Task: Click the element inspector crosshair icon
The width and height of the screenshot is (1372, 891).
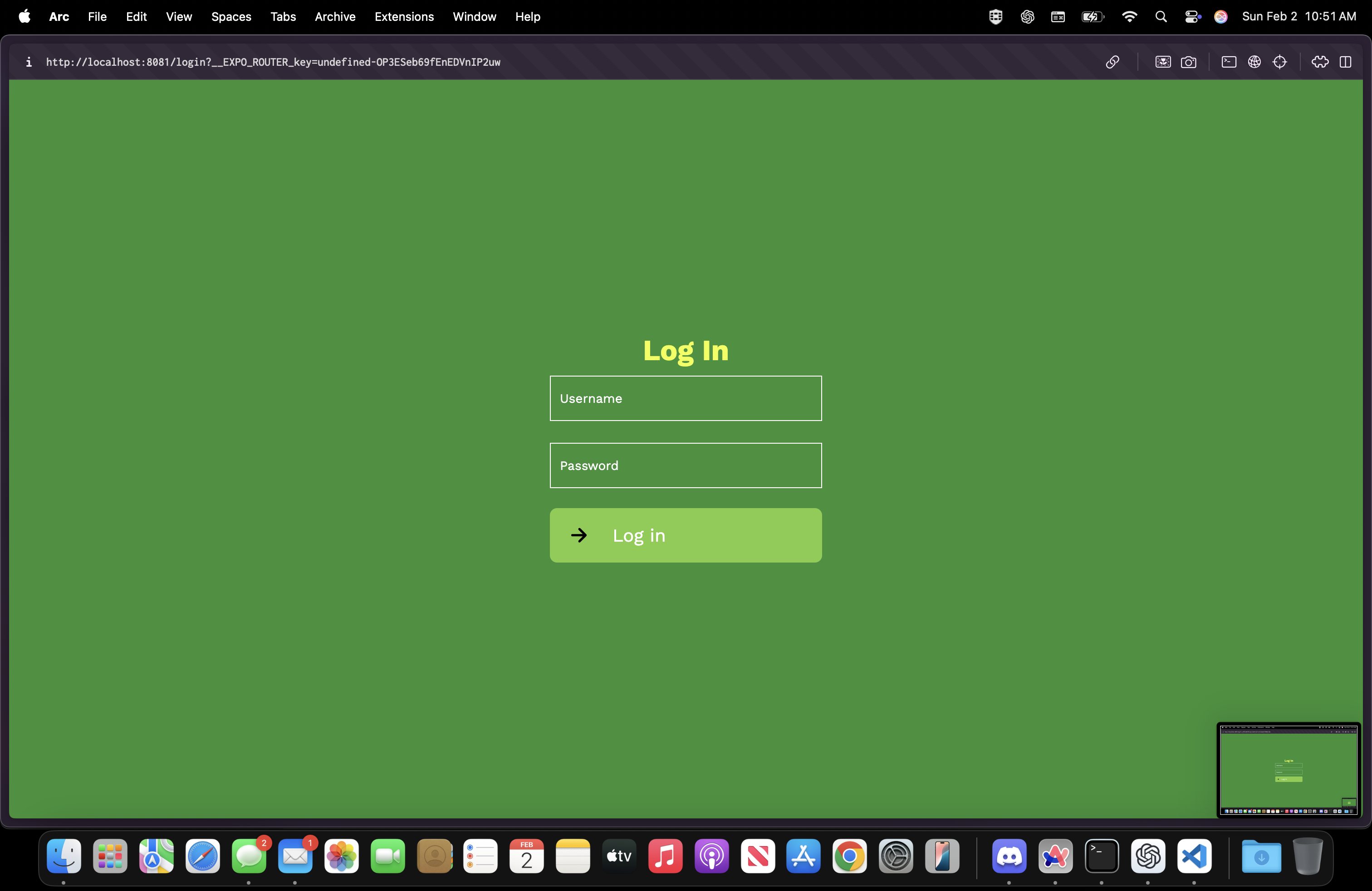Action: click(x=1279, y=62)
